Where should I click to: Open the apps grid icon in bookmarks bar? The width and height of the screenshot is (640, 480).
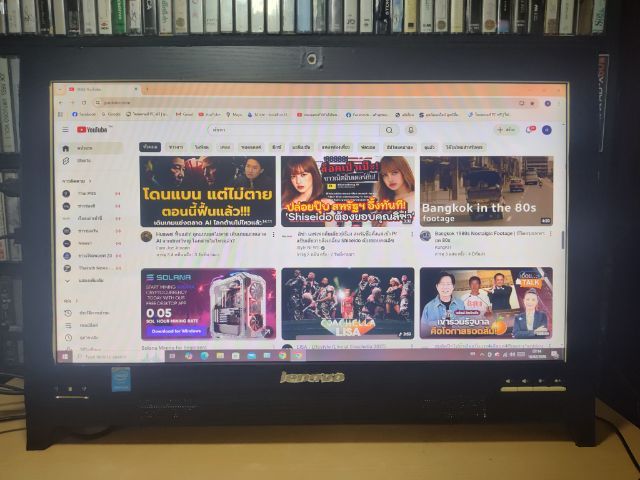click(x=60, y=115)
